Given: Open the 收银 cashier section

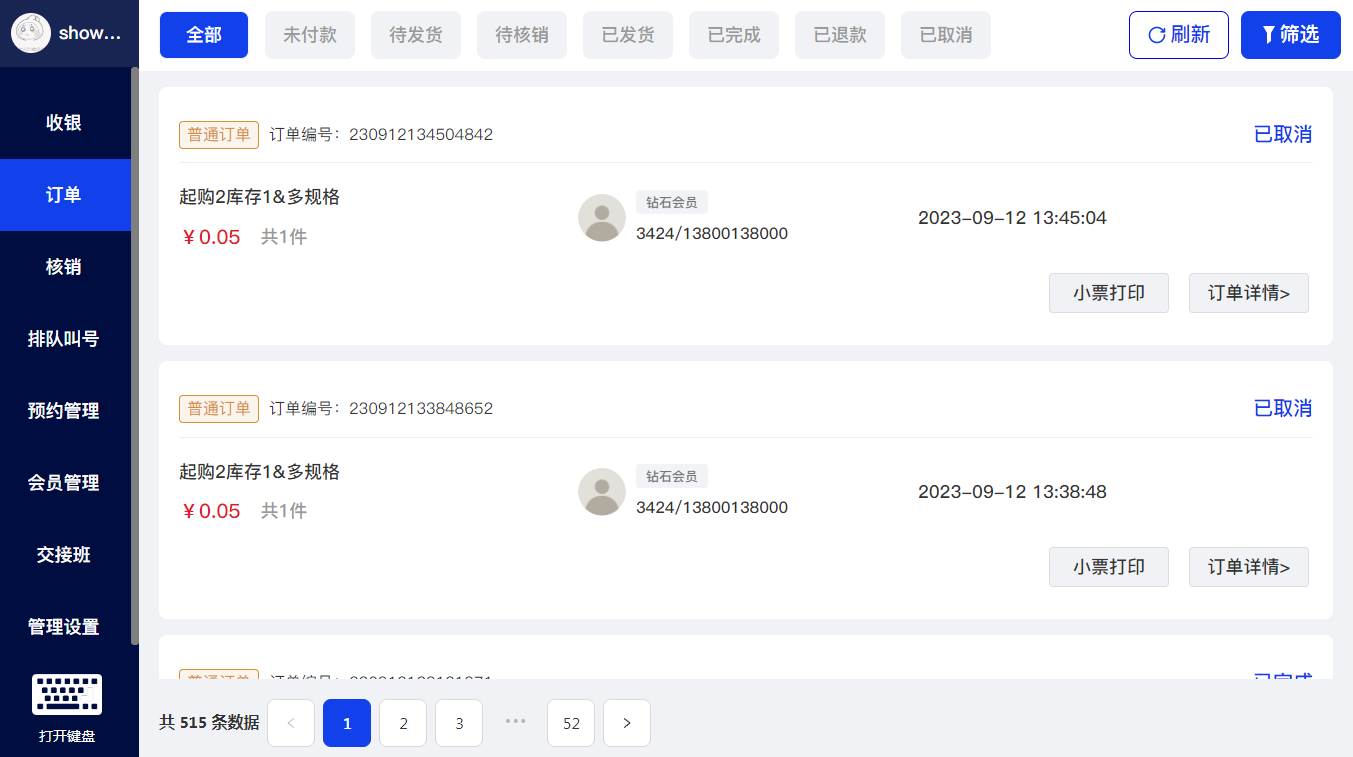Looking at the screenshot, I should pos(65,122).
